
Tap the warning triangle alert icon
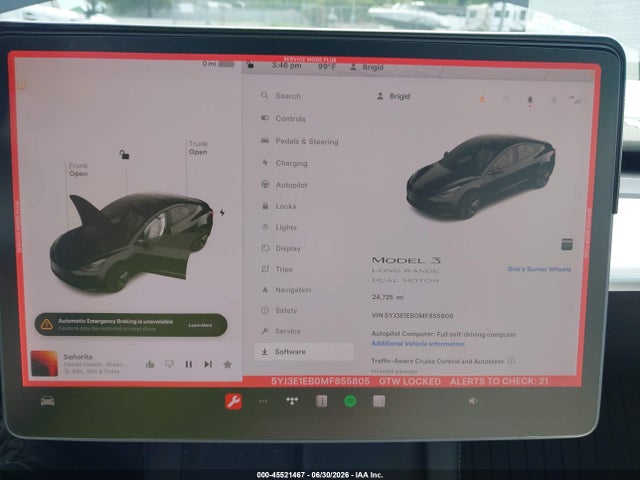[47, 324]
